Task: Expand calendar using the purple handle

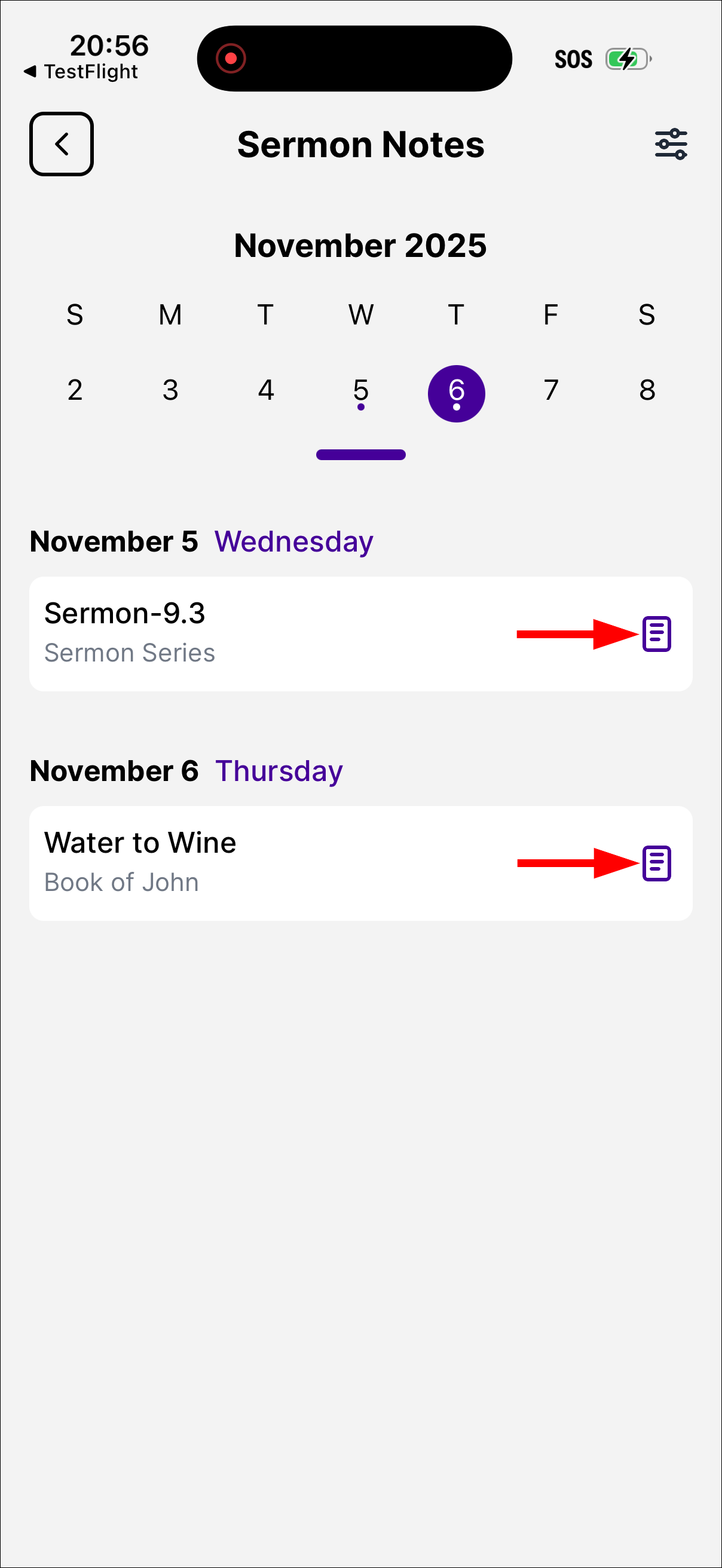Action: pyautogui.click(x=361, y=455)
